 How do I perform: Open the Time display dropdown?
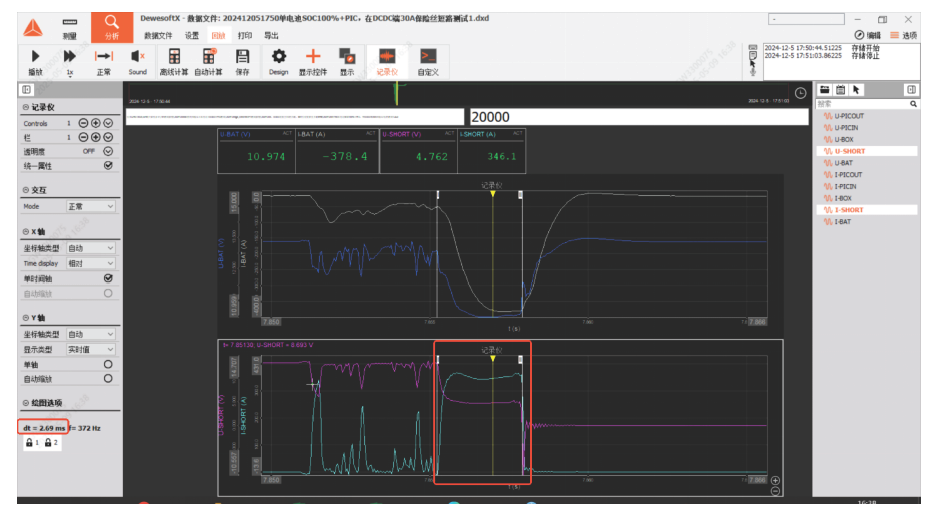point(91,263)
